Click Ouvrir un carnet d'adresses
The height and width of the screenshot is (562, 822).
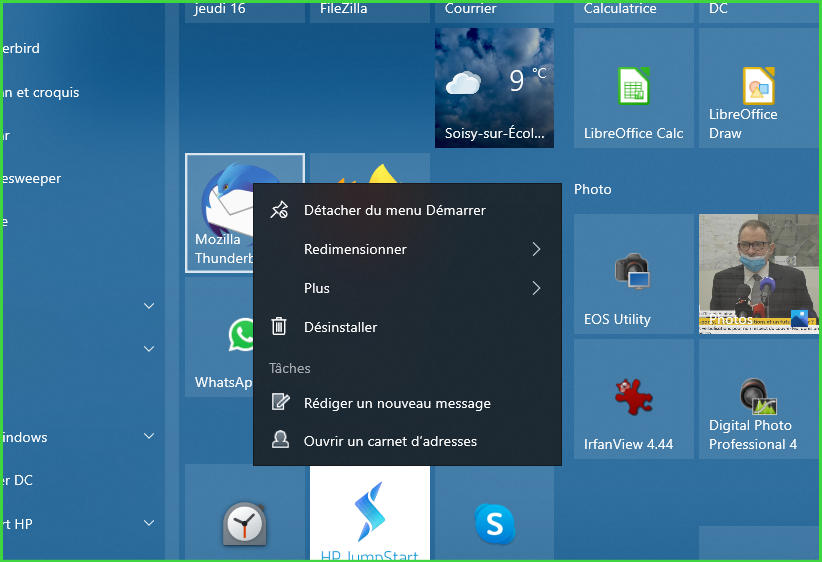(390, 441)
